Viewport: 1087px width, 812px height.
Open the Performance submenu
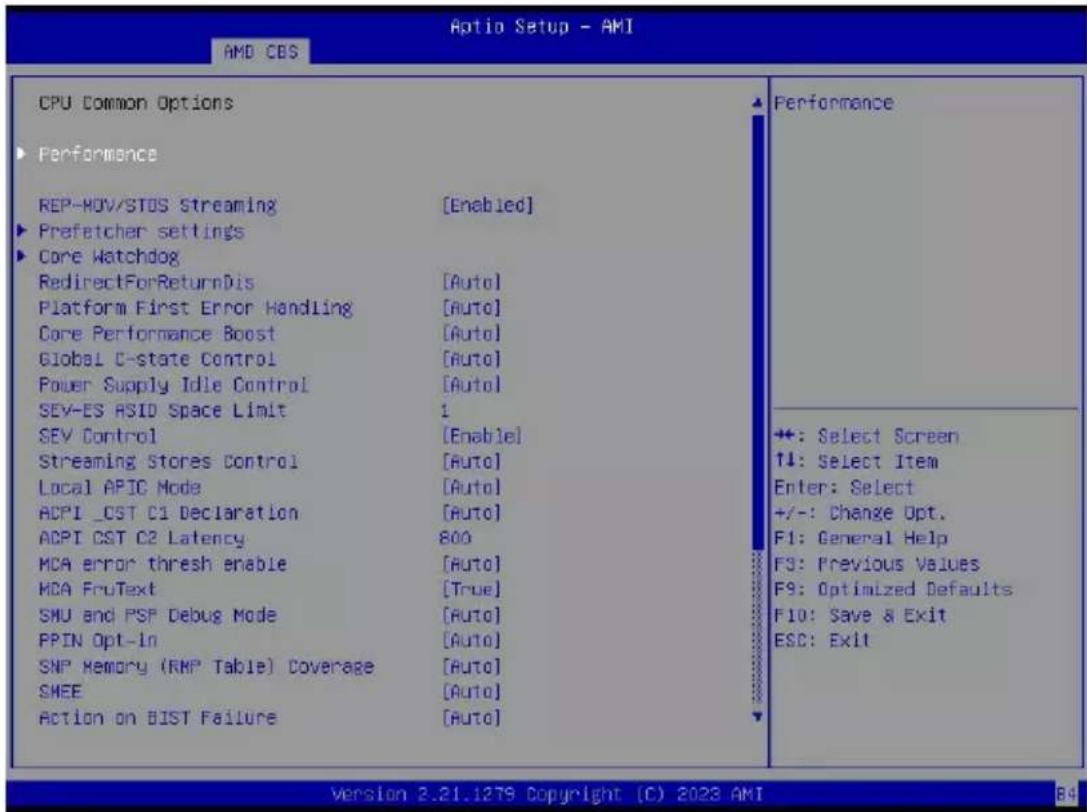pyautogui.click(x=98, y=154)
